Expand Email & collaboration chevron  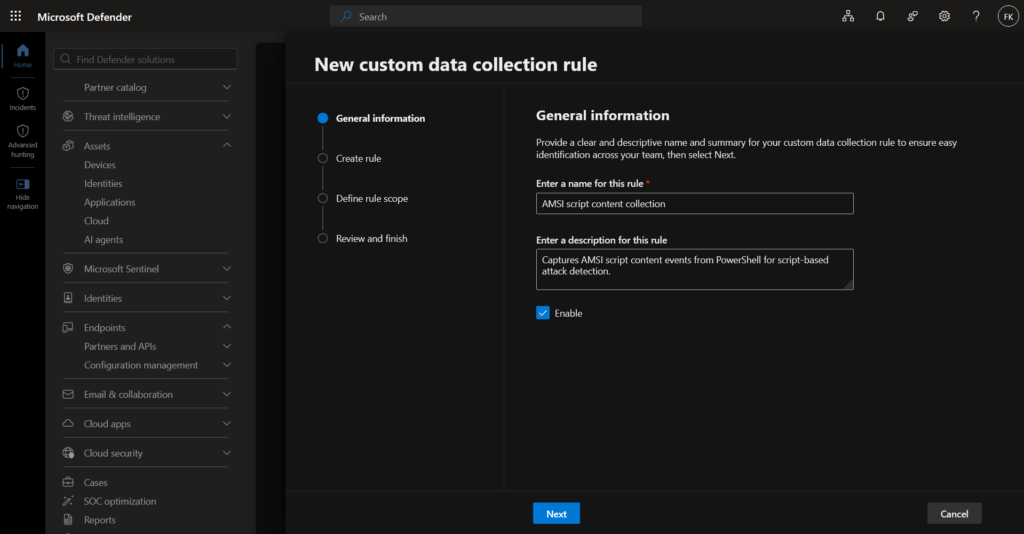pyautogui.click(x=227, y=394)
